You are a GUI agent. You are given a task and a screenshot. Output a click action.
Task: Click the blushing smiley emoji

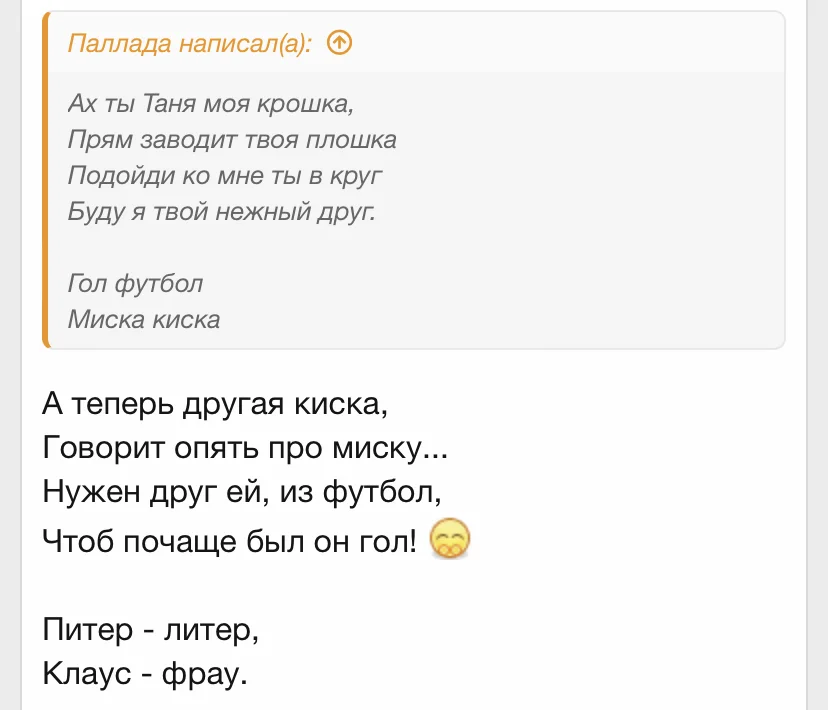click(x=449, y=540)
